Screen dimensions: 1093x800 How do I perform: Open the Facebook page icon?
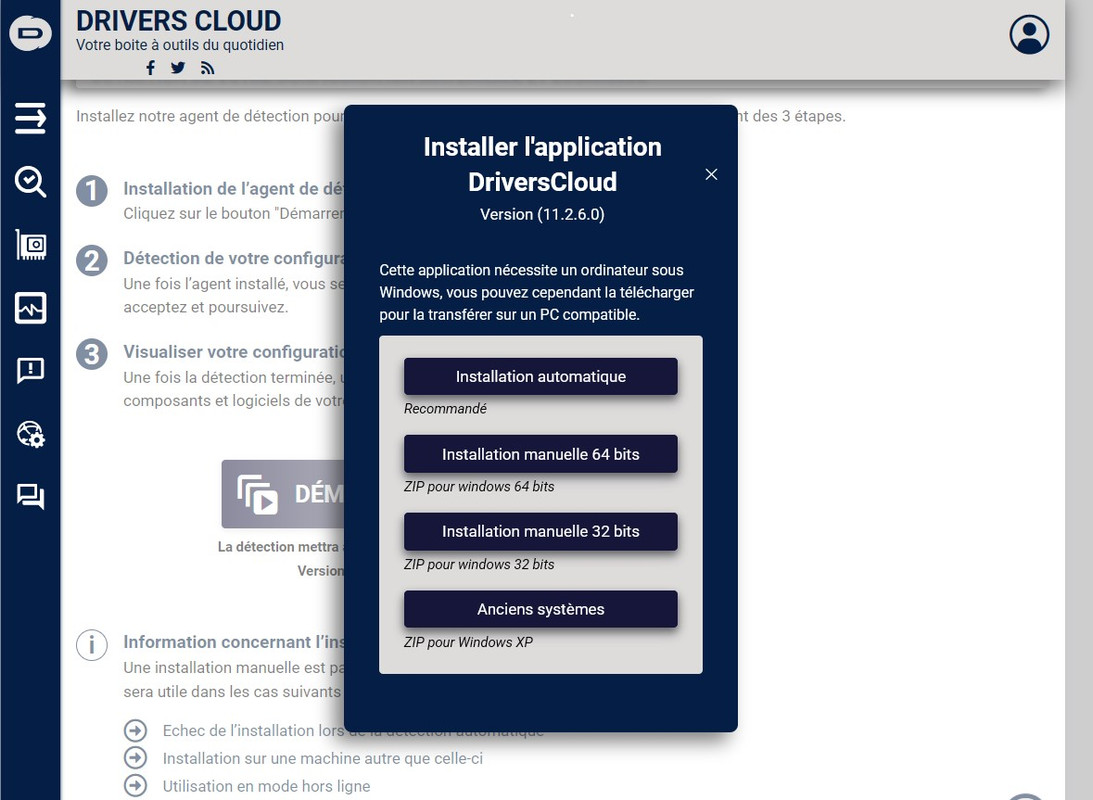151,68
